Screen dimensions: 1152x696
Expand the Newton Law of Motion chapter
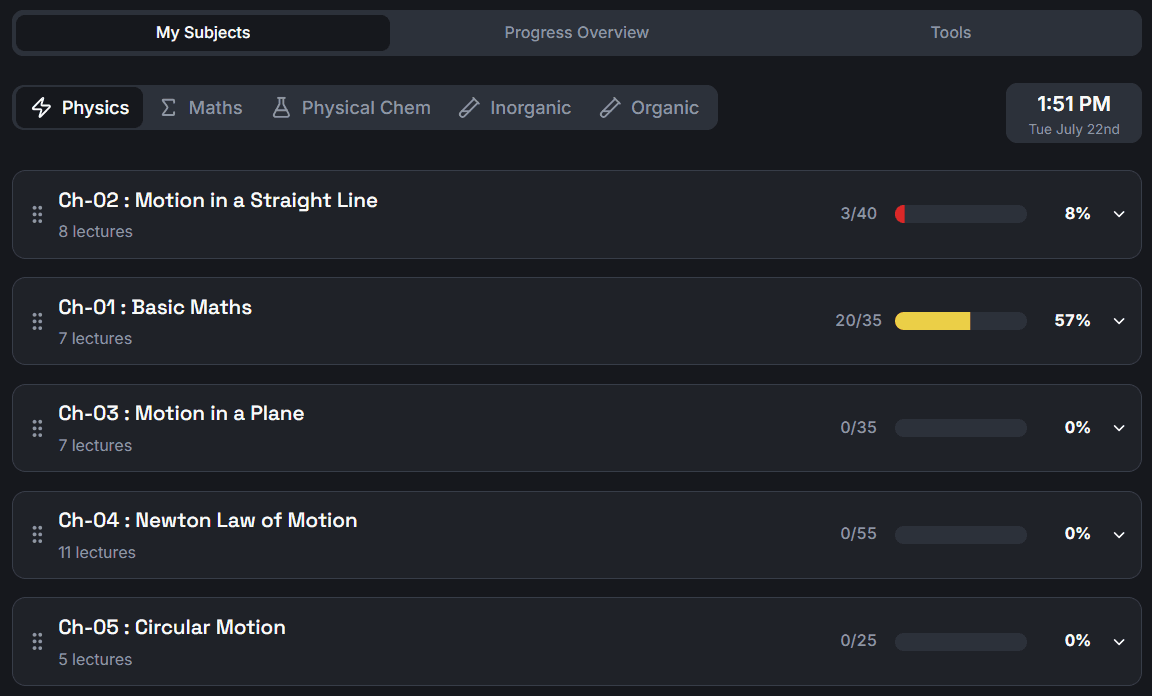tap(1119, 534)
